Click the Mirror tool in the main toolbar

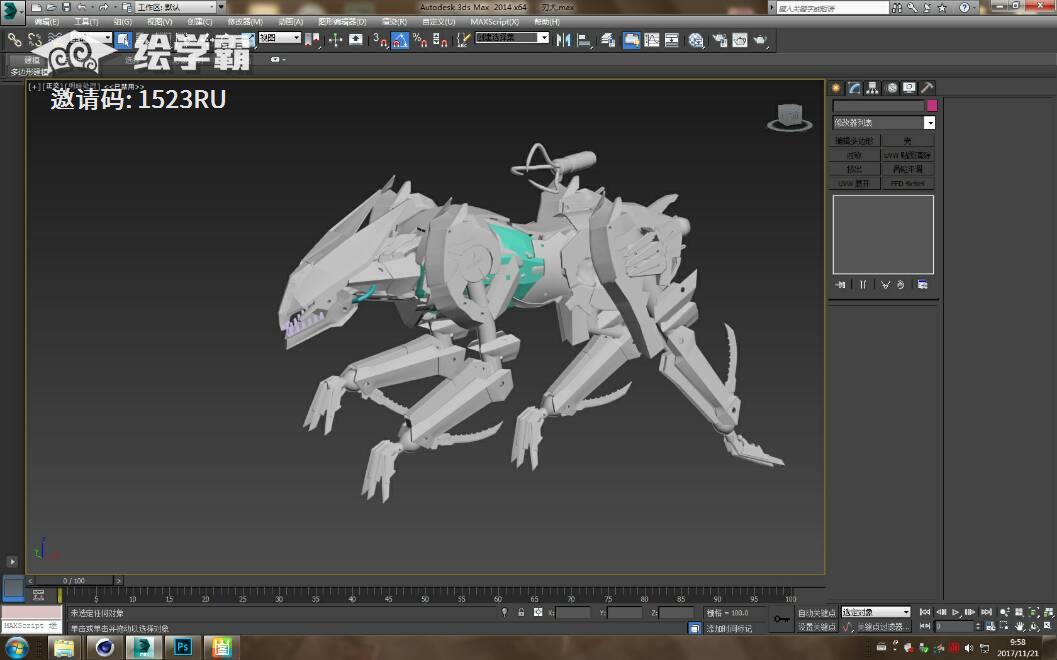563,40
